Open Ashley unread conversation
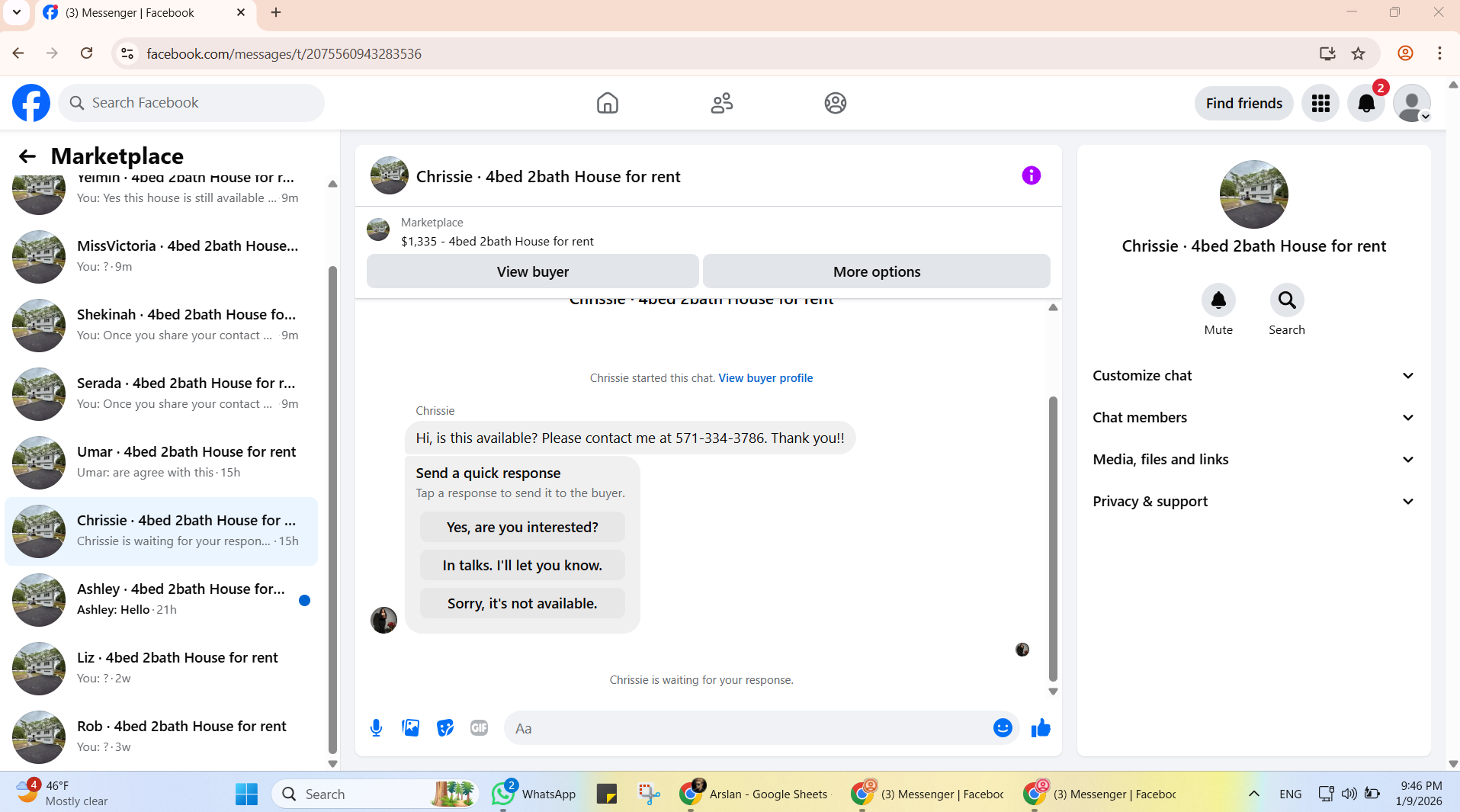The width and height of the screenshot is (1460, 812). pos(162,600)
